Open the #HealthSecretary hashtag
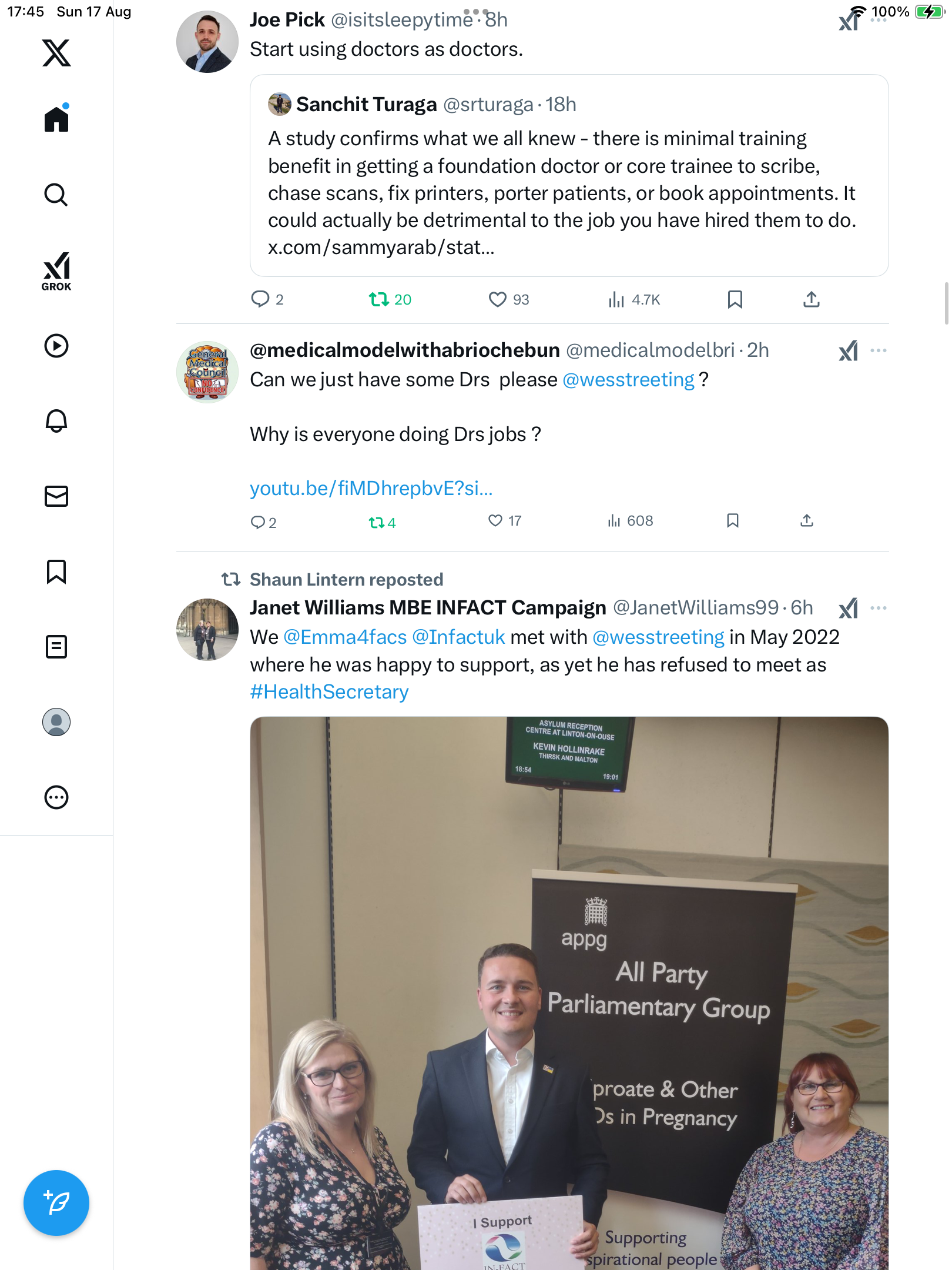This screenshot has height=1270, width=952. tap(329, 692)
